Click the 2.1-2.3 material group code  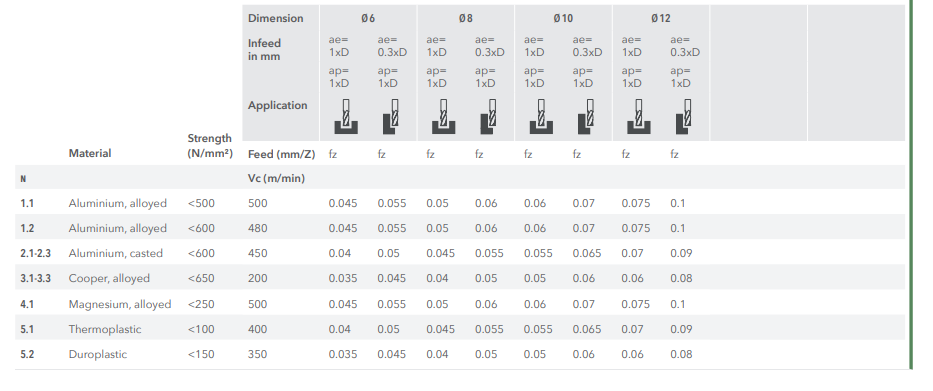36,254
